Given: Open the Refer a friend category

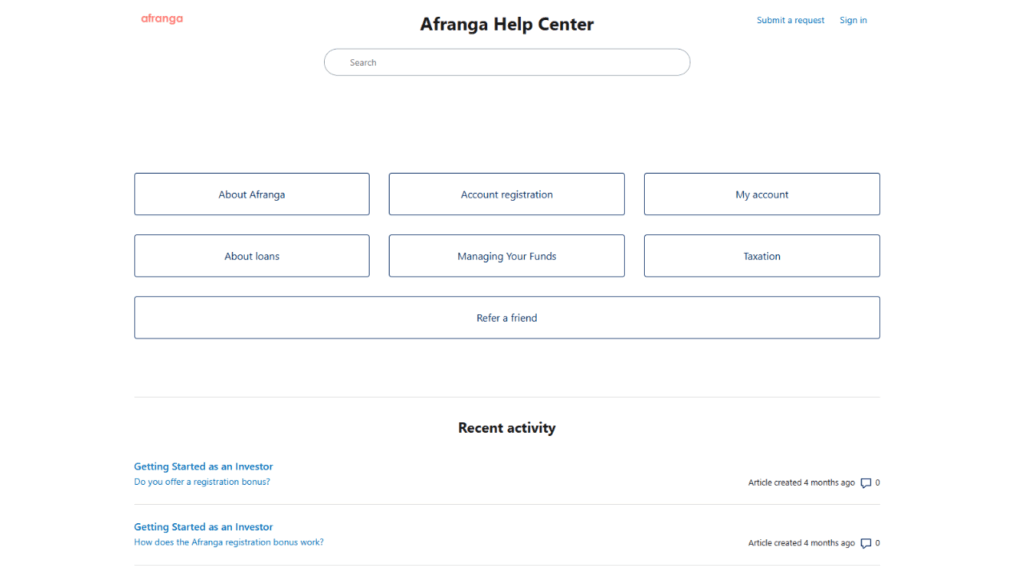Looking at the screenshot, I should [507, 318].
